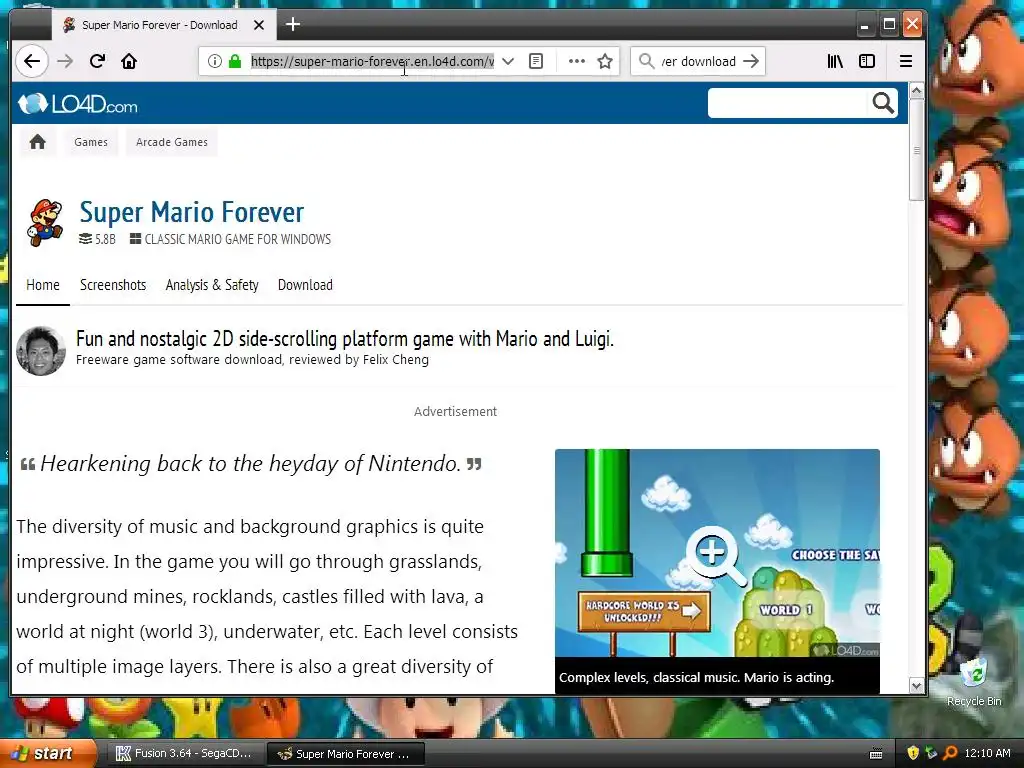This screenshot has height=768, width=1024.
Task: Click the security shield tray icon
Action: point(913,754)
